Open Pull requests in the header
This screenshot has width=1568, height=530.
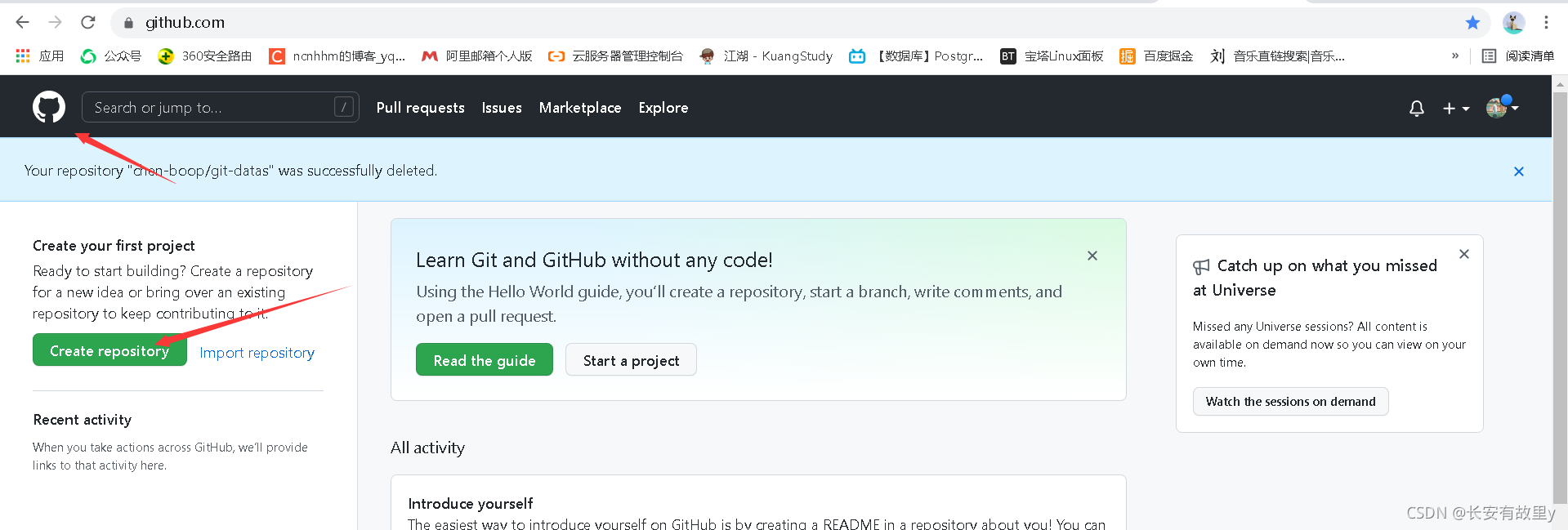[x=421, y=108]
